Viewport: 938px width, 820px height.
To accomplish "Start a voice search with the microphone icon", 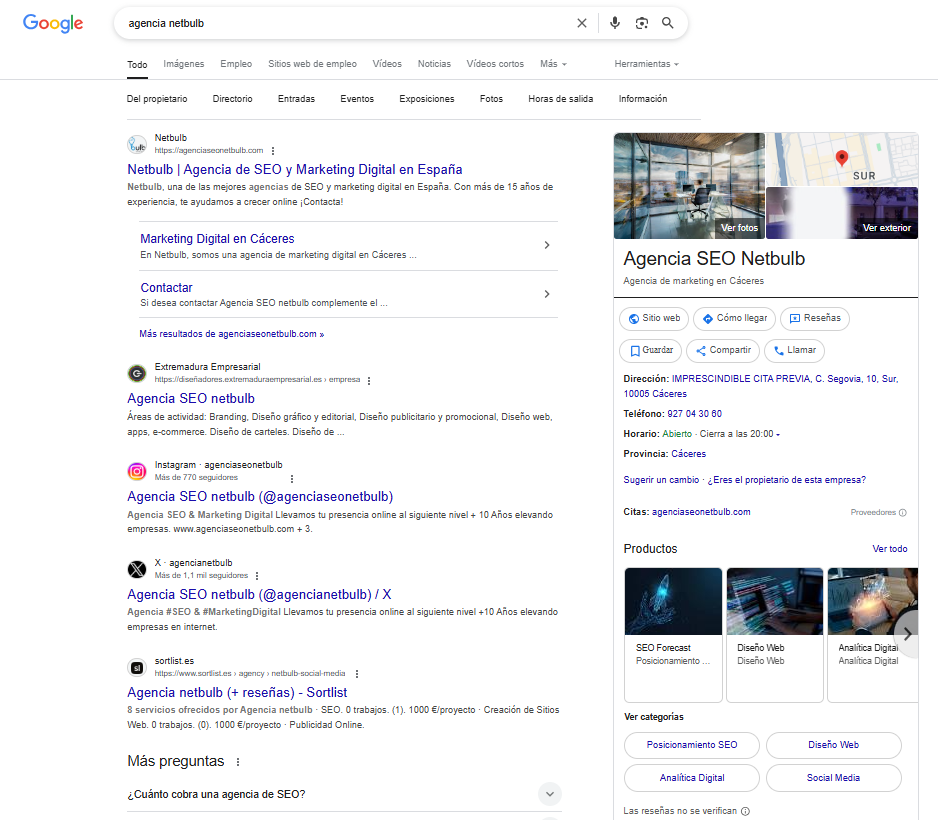I will point(614,22).
